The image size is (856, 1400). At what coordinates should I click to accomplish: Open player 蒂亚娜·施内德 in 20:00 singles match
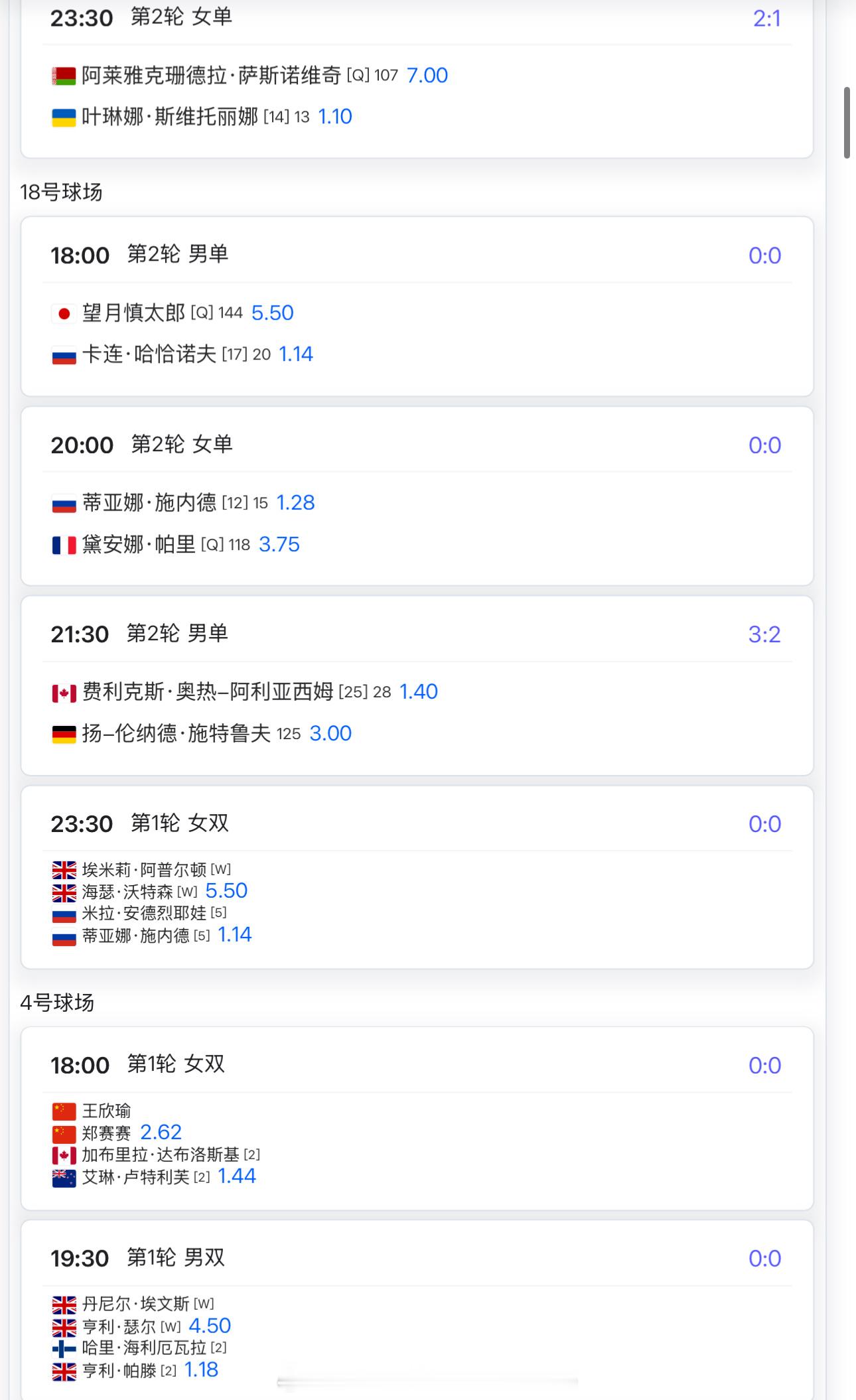pyautogui.click(x=149, y=503)
